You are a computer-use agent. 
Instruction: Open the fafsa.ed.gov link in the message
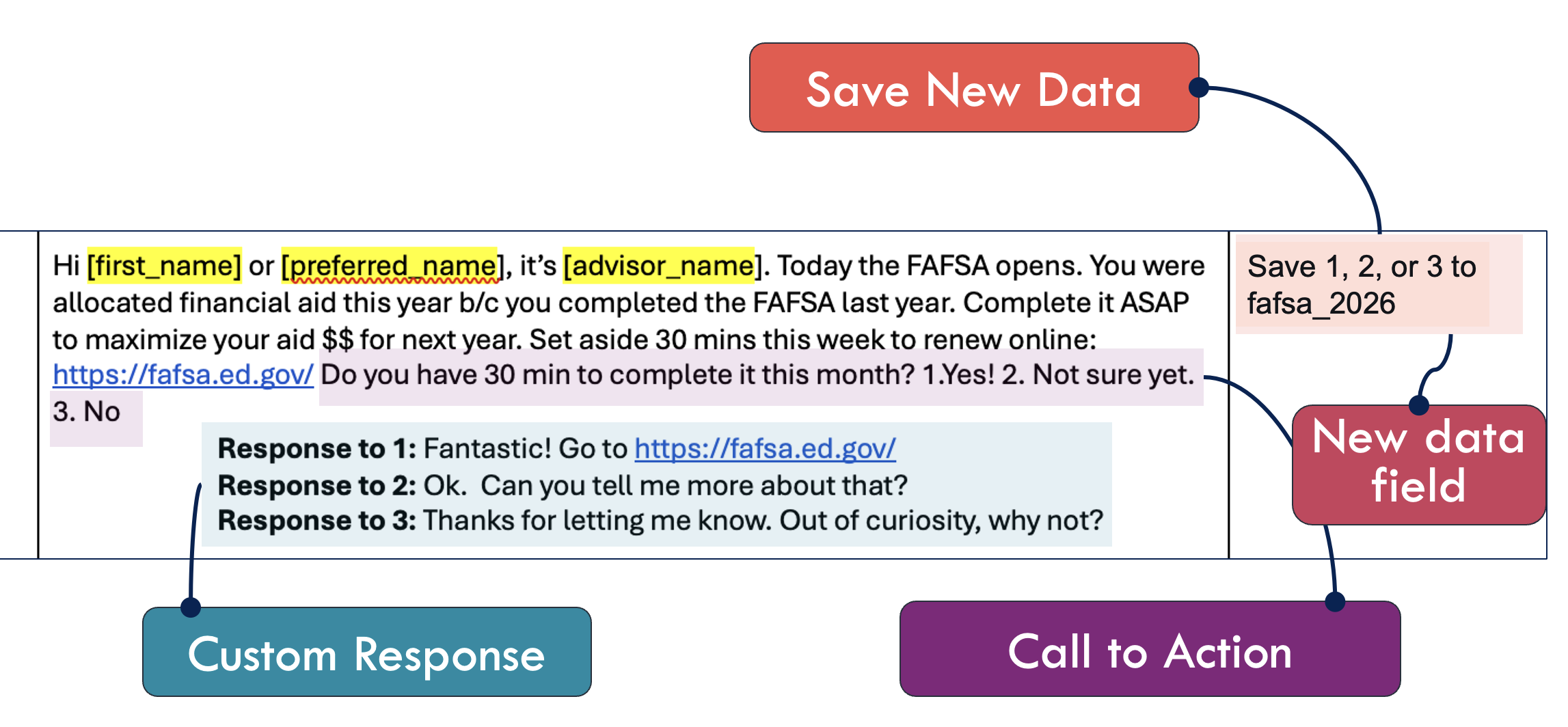183,374
